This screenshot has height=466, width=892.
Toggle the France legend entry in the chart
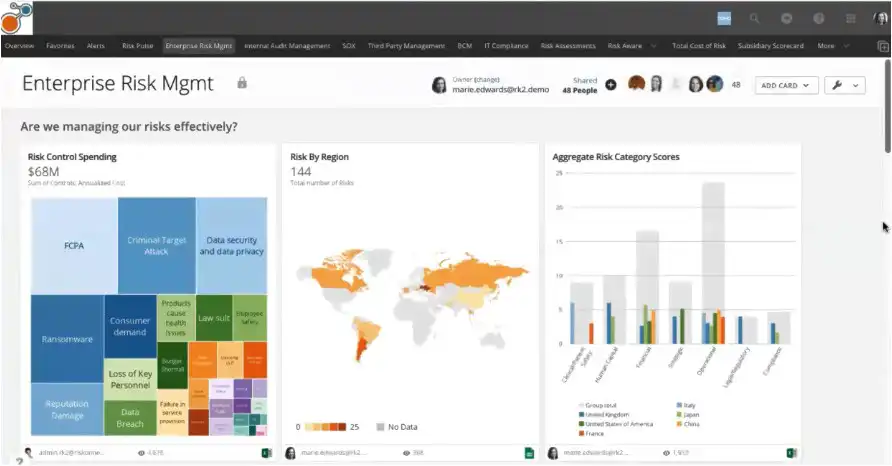(591, 434)
